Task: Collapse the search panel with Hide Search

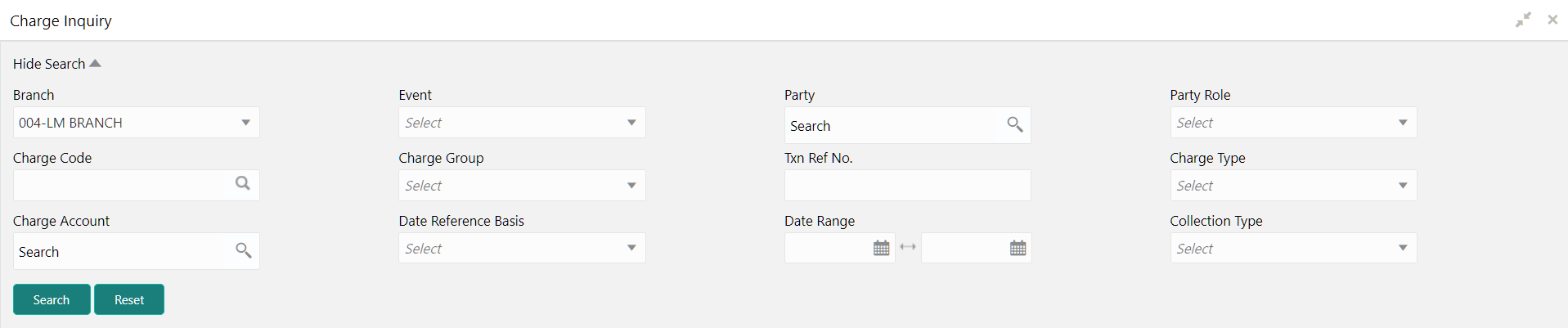Action: [x=56, y=64]
